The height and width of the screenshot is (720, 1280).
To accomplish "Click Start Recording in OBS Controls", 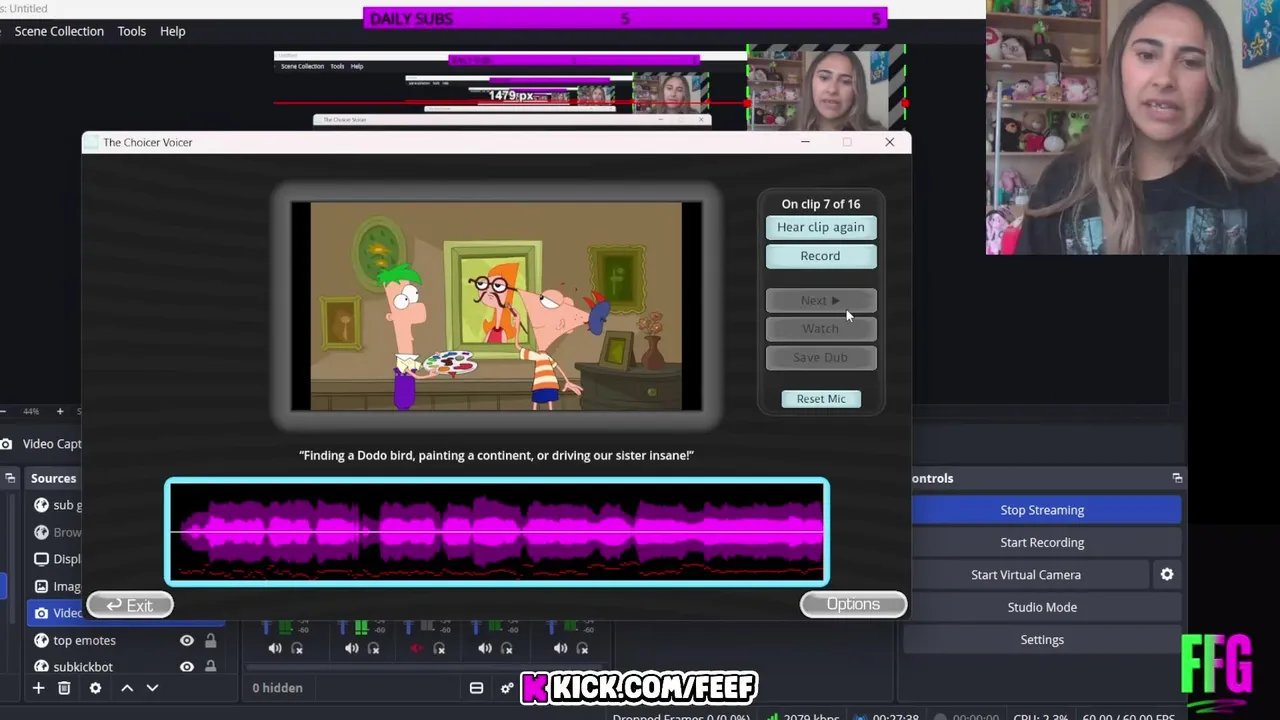I will [x=1042, y=542].
